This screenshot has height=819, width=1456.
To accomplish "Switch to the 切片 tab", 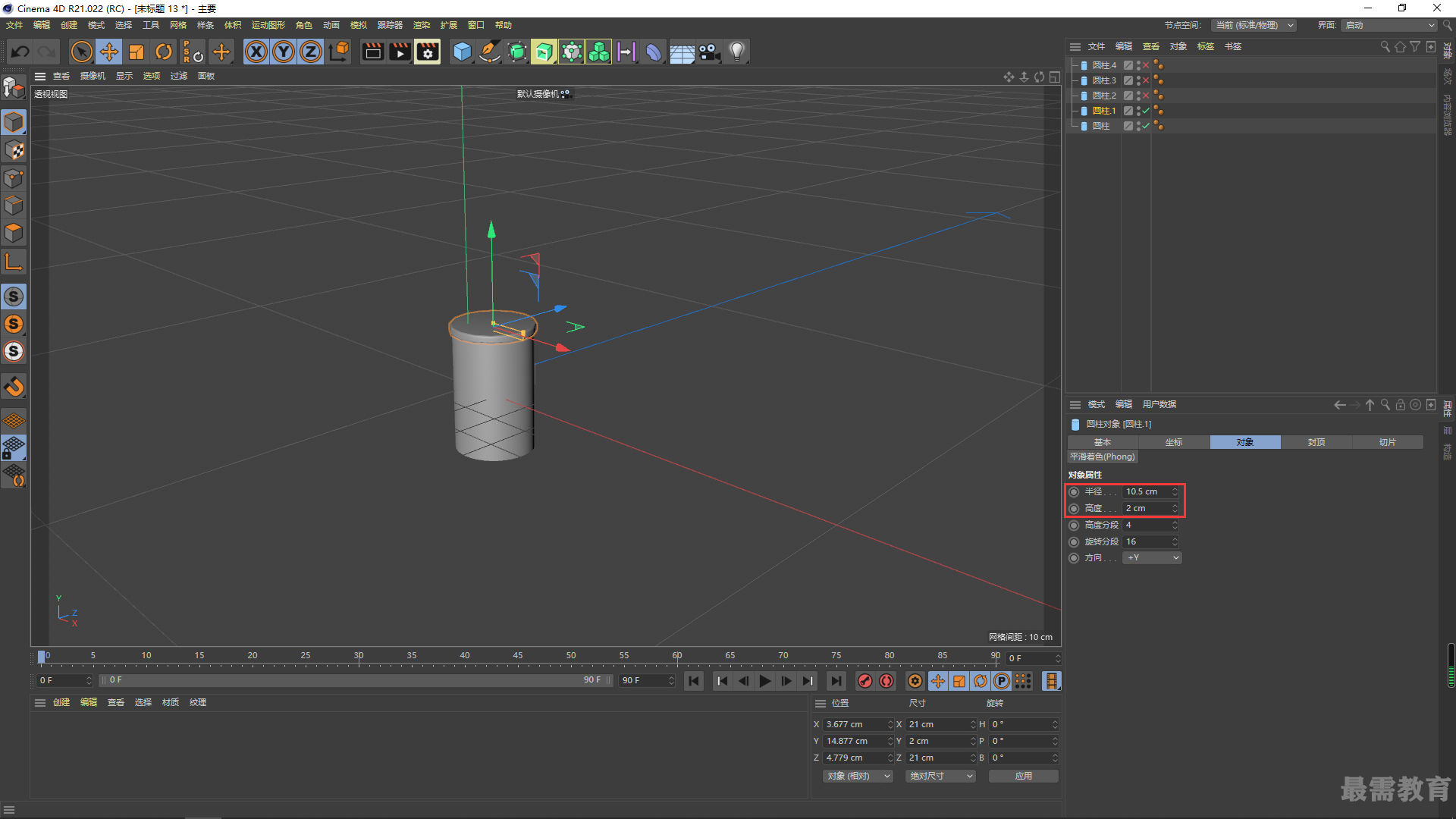I will [1388, 442].
